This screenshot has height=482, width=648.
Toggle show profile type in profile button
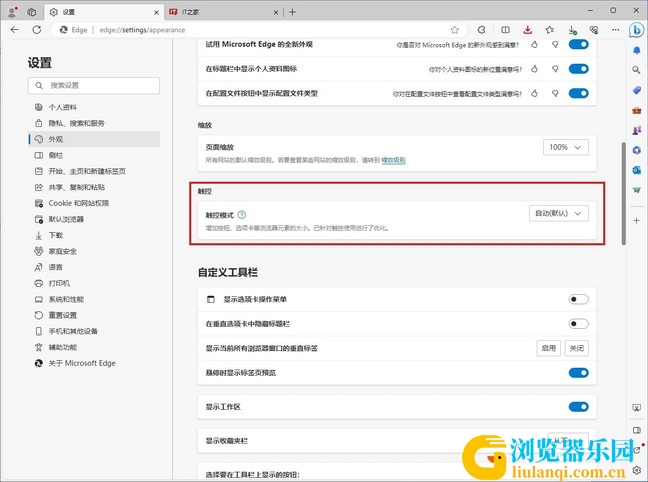point(578,93)
